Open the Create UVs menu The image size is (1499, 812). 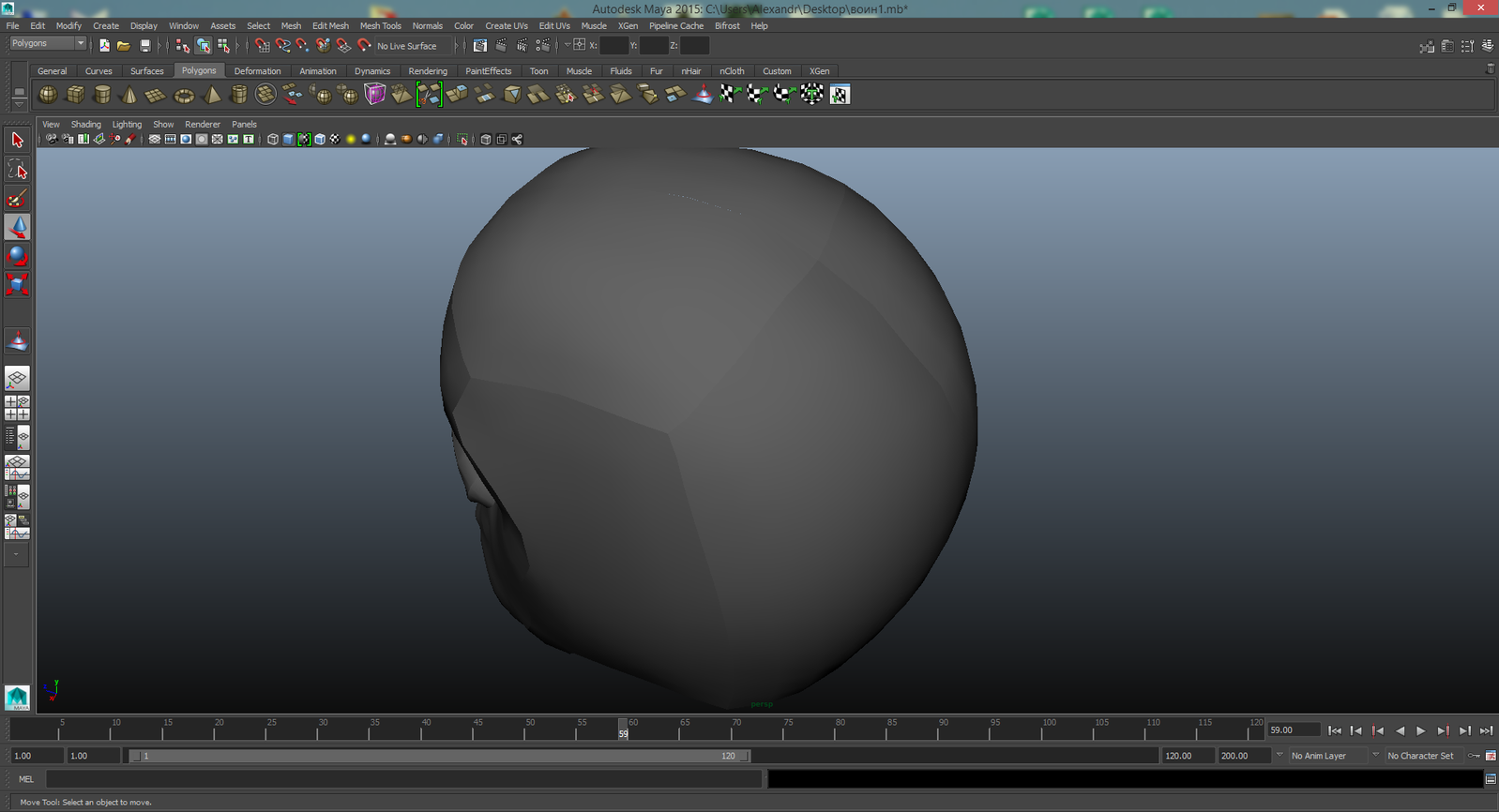point(507,26)
